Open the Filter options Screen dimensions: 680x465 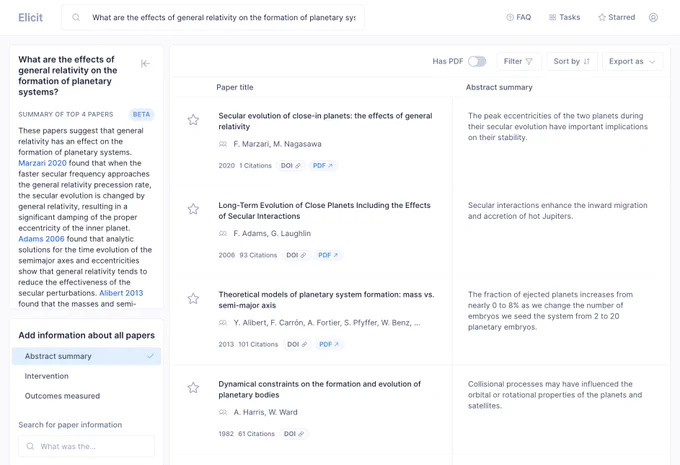[x=518, y=62]
